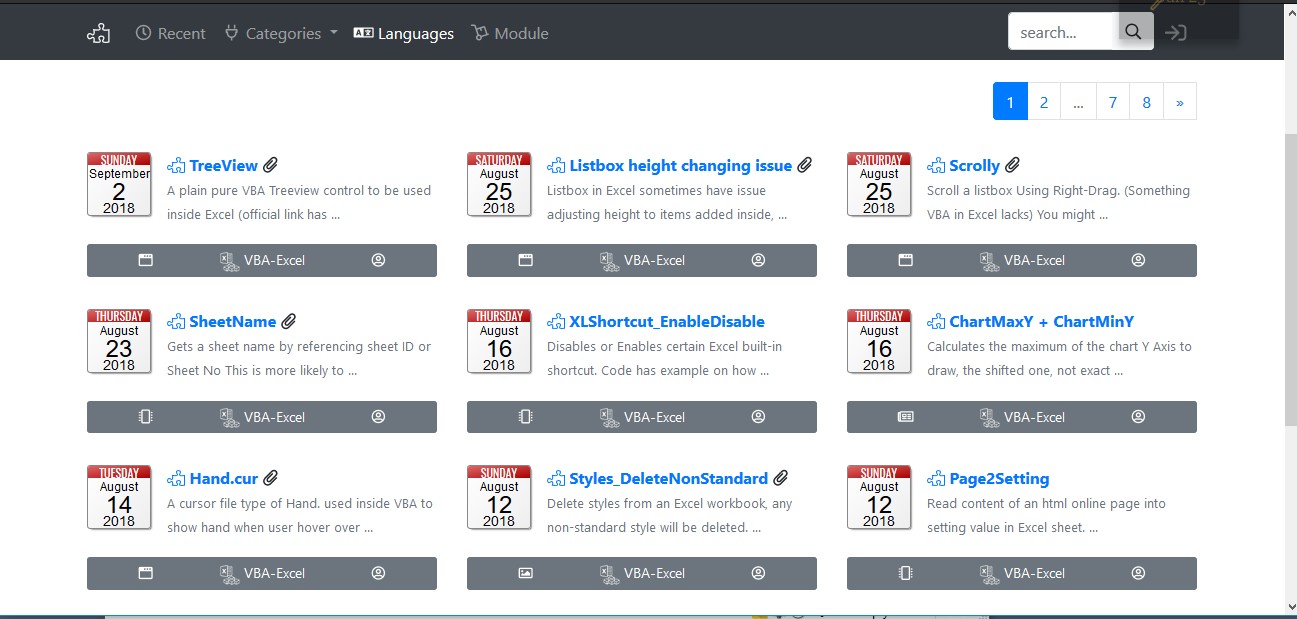Open the Listbox height changing issue link
Viewport: 1297px width, 619px height.
(680, 166)
